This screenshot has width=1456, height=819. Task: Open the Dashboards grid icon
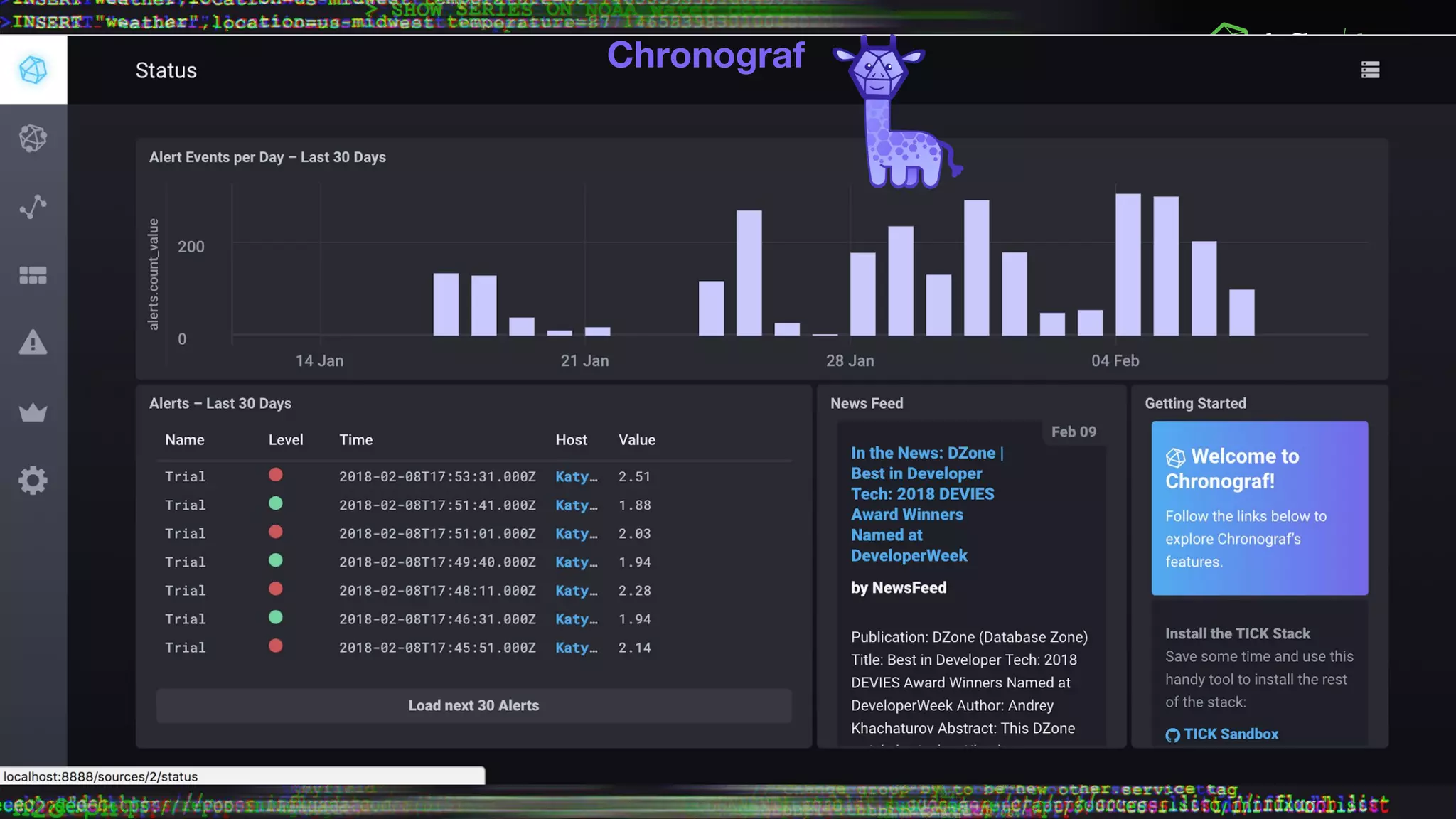(x=33, y=275)
